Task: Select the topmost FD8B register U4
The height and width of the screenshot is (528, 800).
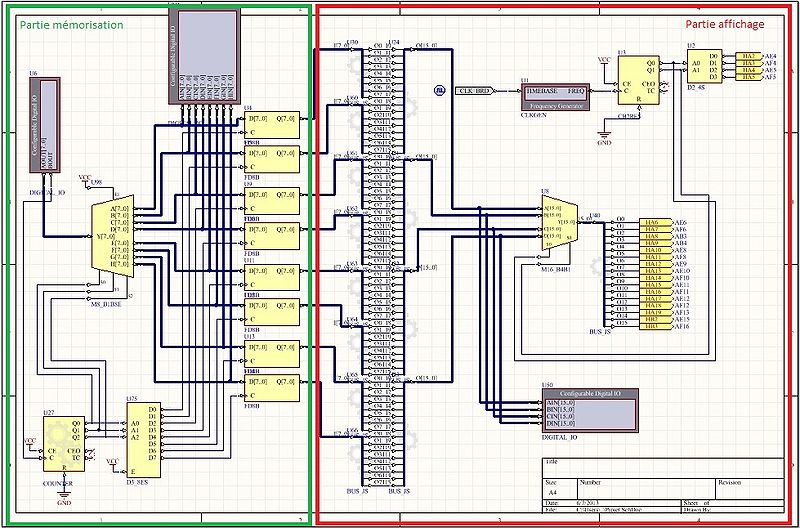Action: (269, 123)
